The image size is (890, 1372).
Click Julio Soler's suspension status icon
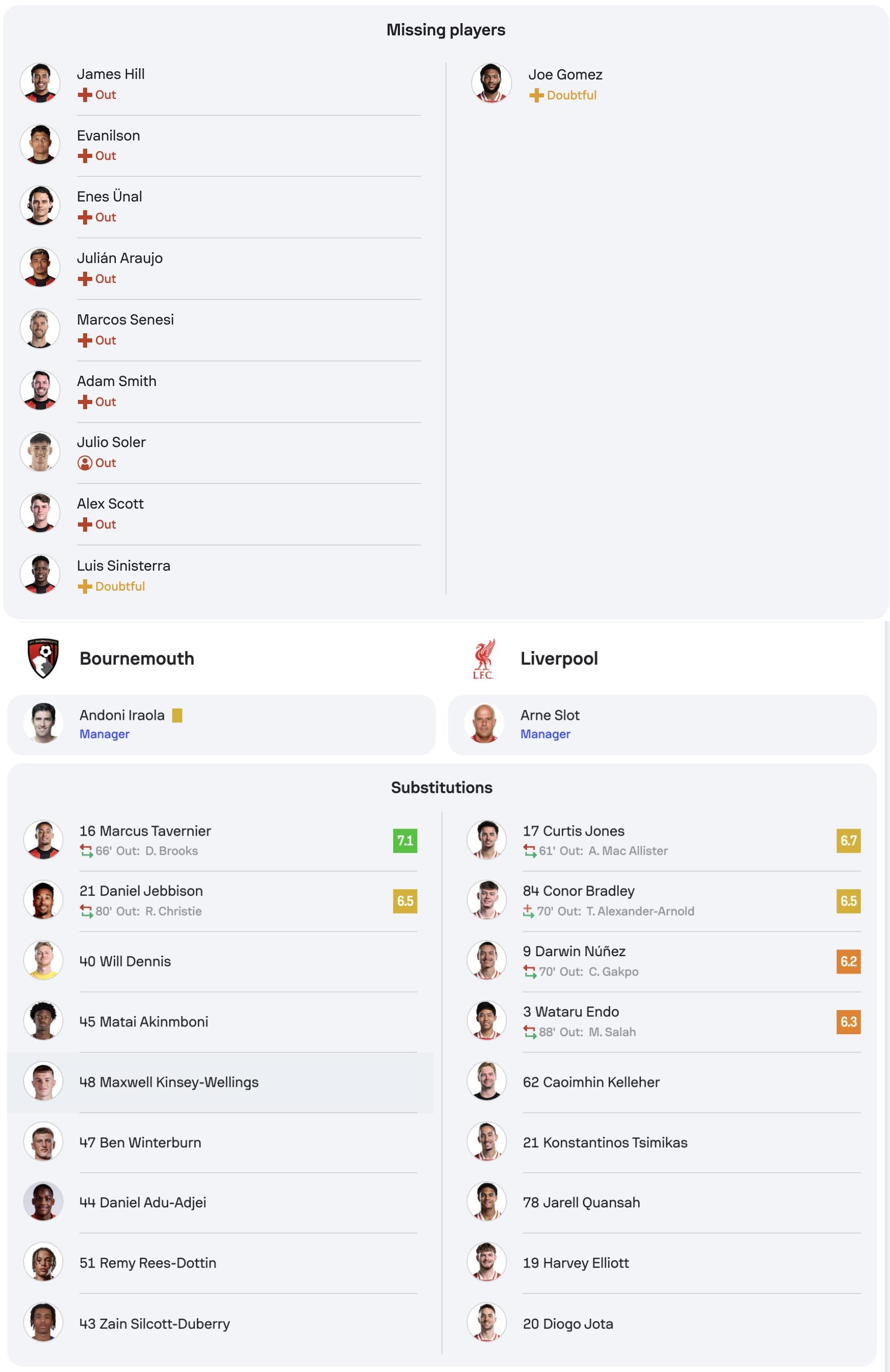tap(85, 463)
